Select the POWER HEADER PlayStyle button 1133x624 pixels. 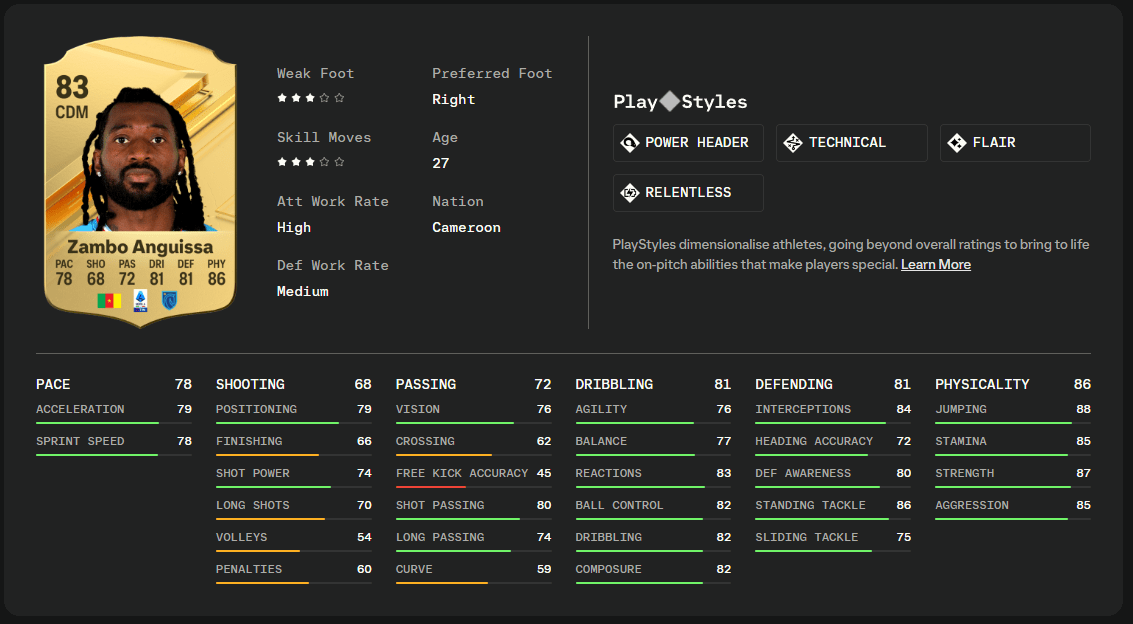click(688, 143)
